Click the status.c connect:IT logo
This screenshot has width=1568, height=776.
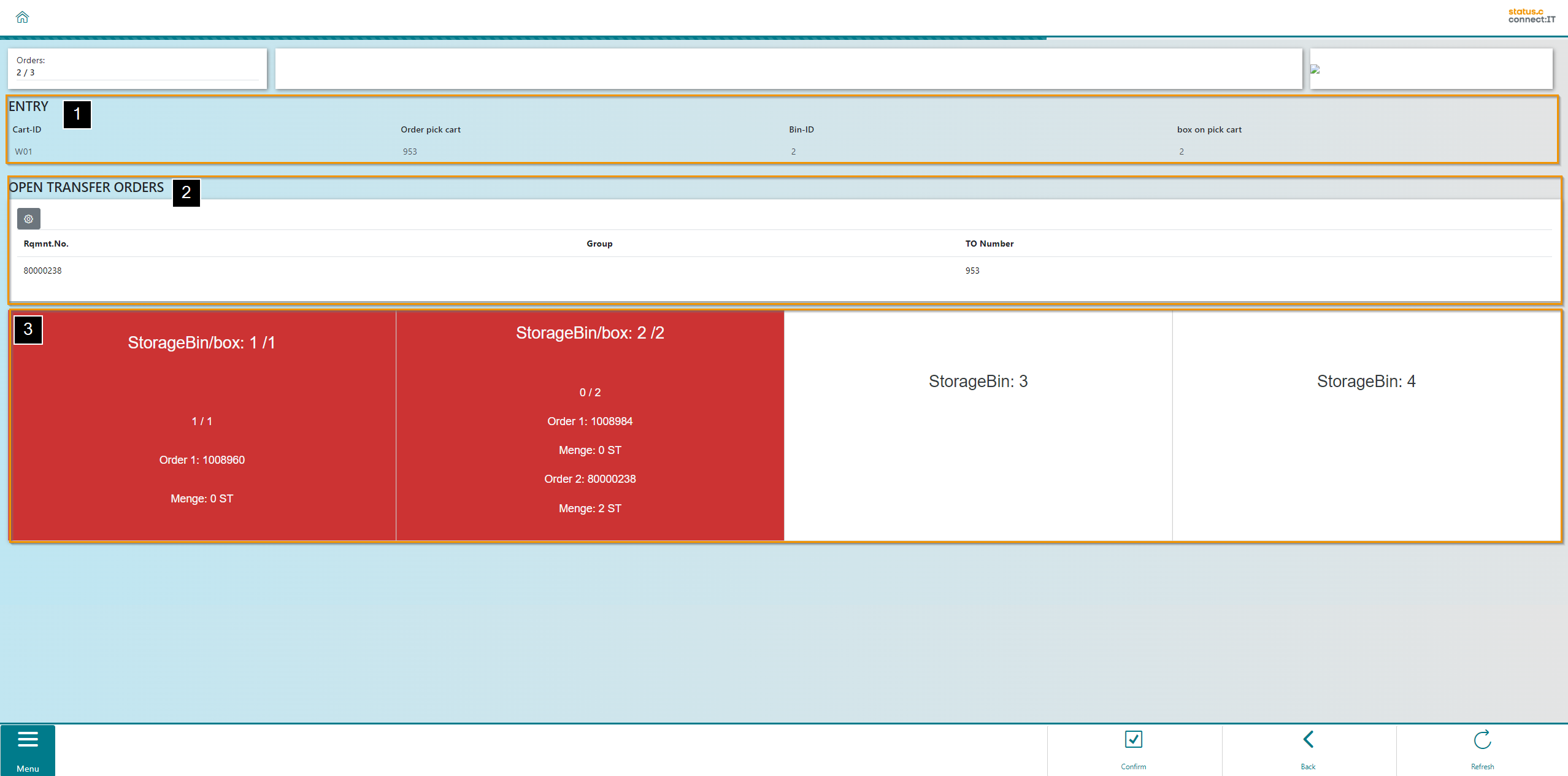(1531, 16)
